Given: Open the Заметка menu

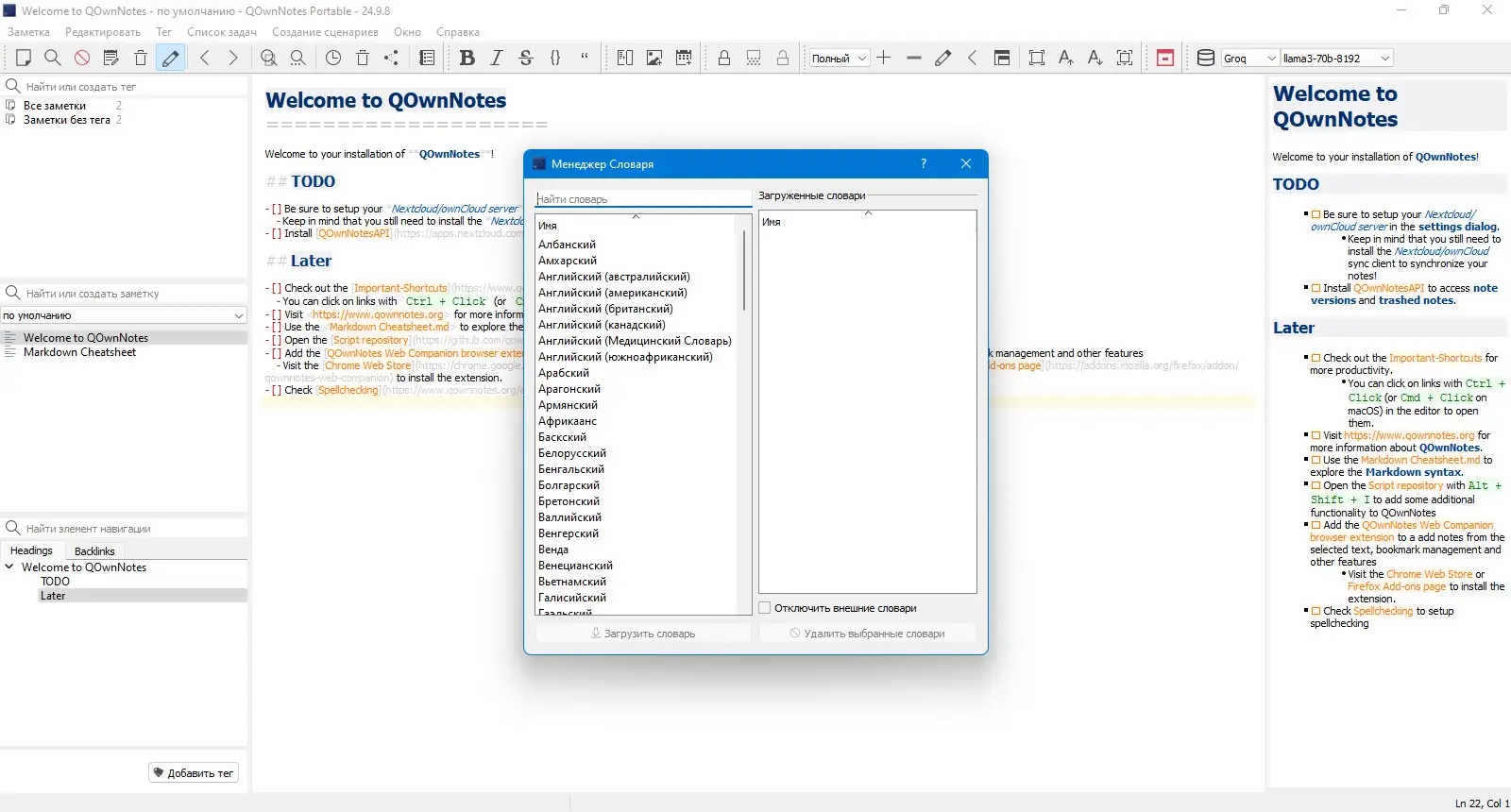Looking at the screenshot, I should [x=28, y=32].
